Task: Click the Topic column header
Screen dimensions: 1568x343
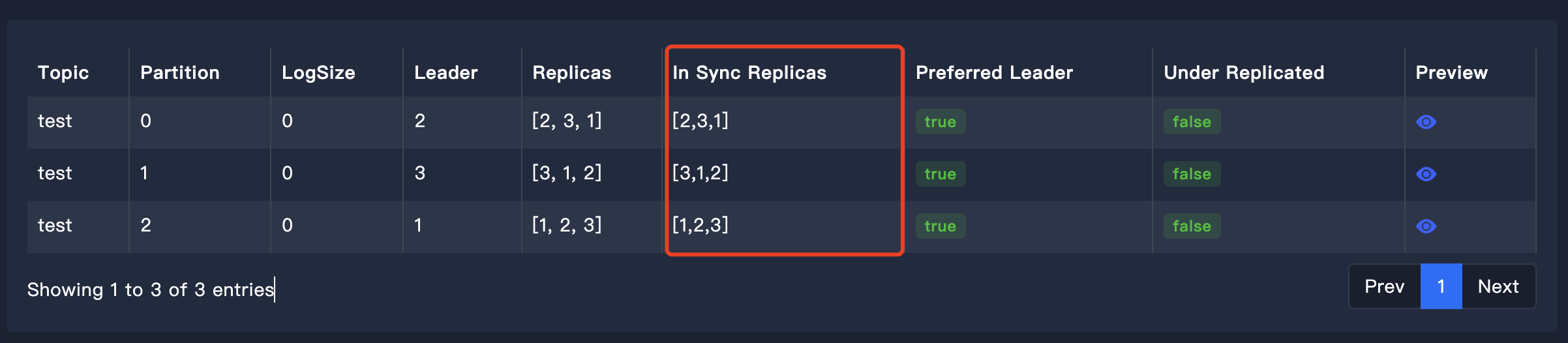Action: click(x=63, y=72)
